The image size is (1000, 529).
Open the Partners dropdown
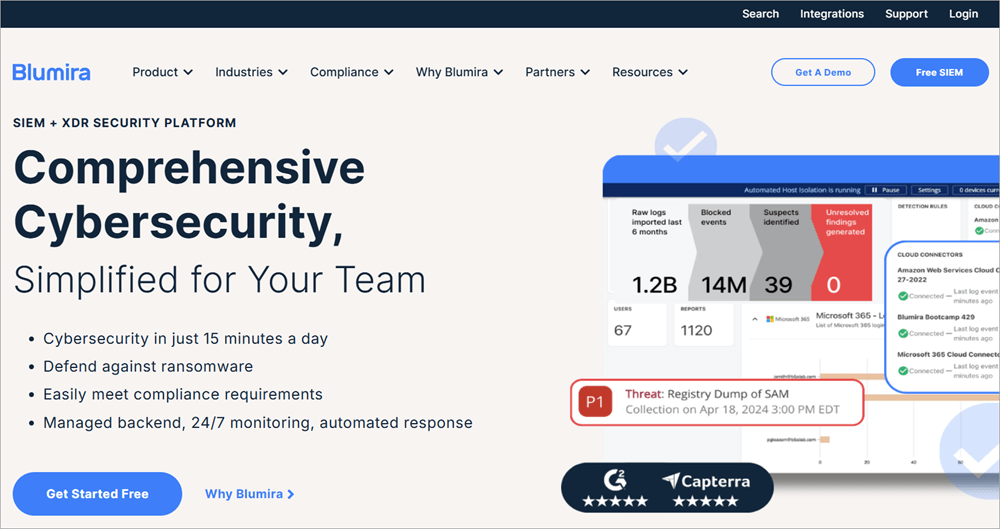click(x=557, y=72)
